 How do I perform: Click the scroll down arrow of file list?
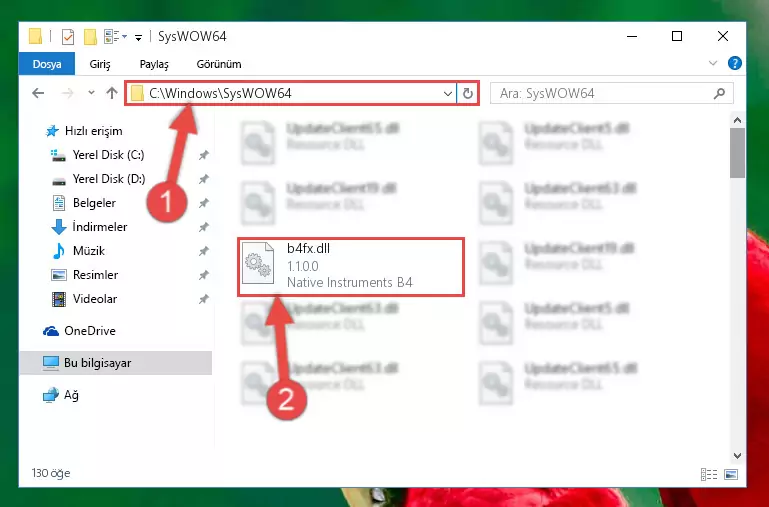coord(737,456)
